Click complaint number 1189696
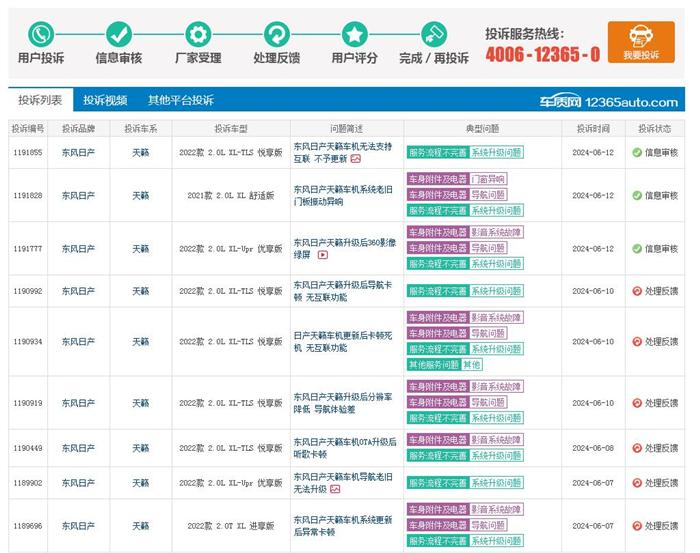700x553 pixels. [x=28, y=526]
